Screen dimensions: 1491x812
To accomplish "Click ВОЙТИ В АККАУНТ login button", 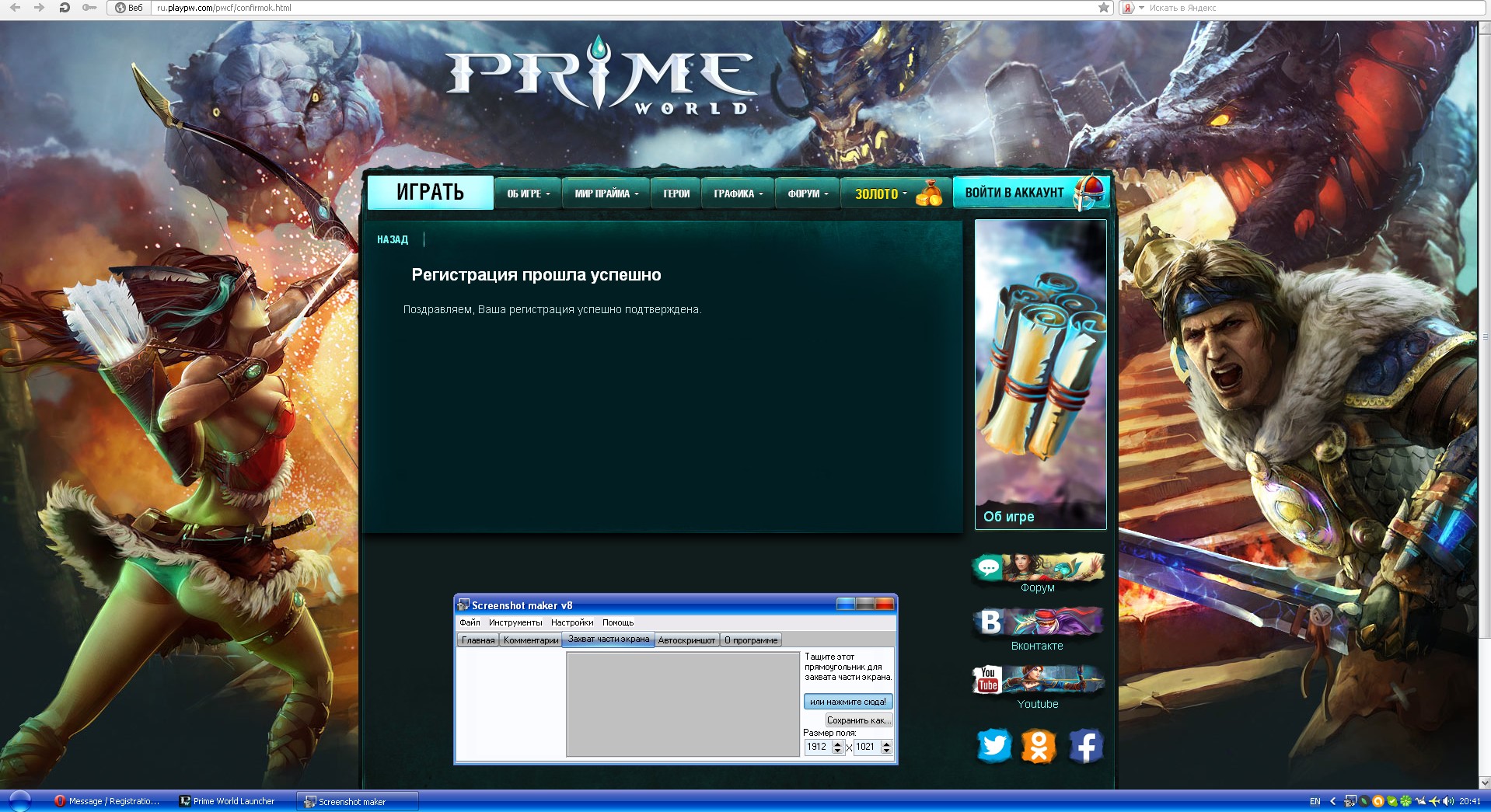I will (1031, 192).
